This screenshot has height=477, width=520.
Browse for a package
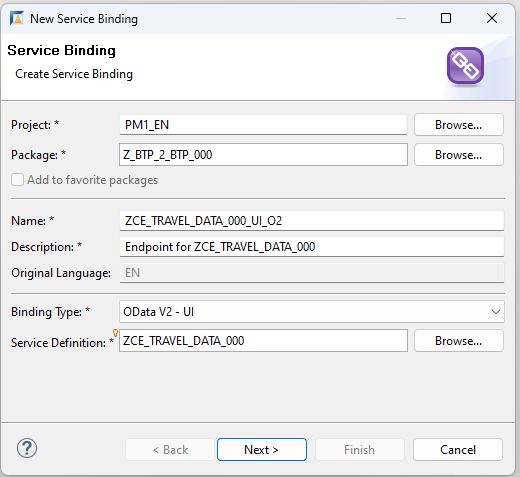click(x=459, y=155)
